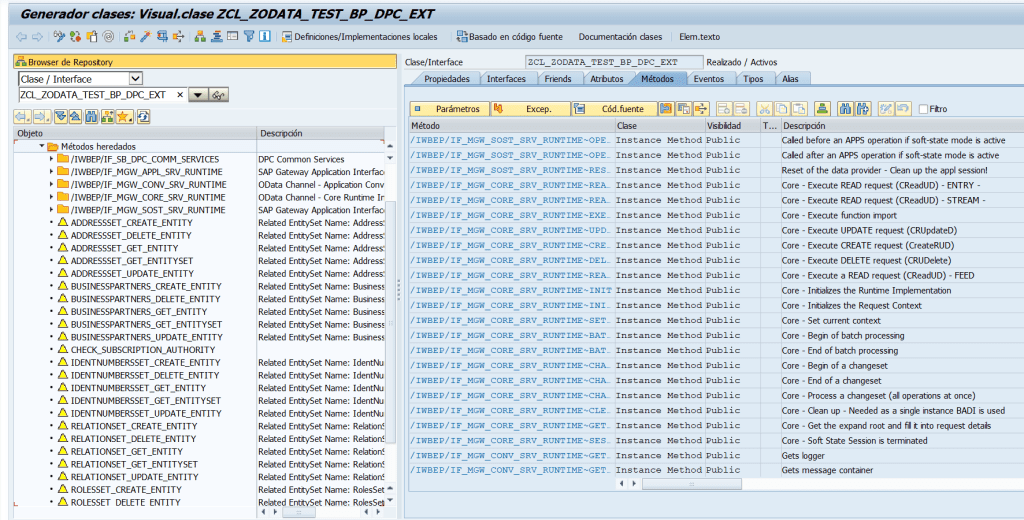Click the glasses display icon beside class name
1024x520 pixels.
point(219,95)
